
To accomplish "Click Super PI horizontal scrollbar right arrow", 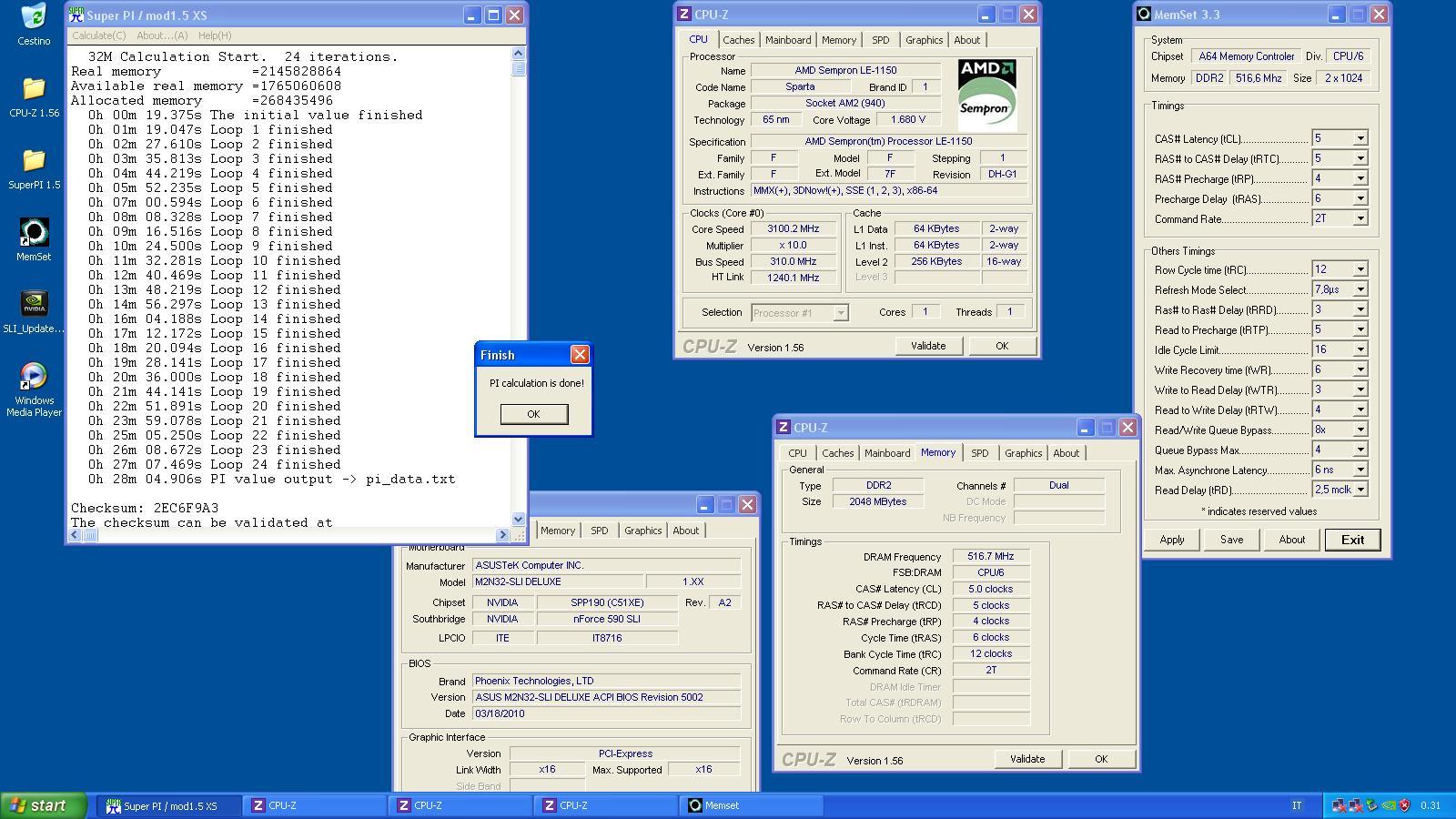I will pos(502,535).
